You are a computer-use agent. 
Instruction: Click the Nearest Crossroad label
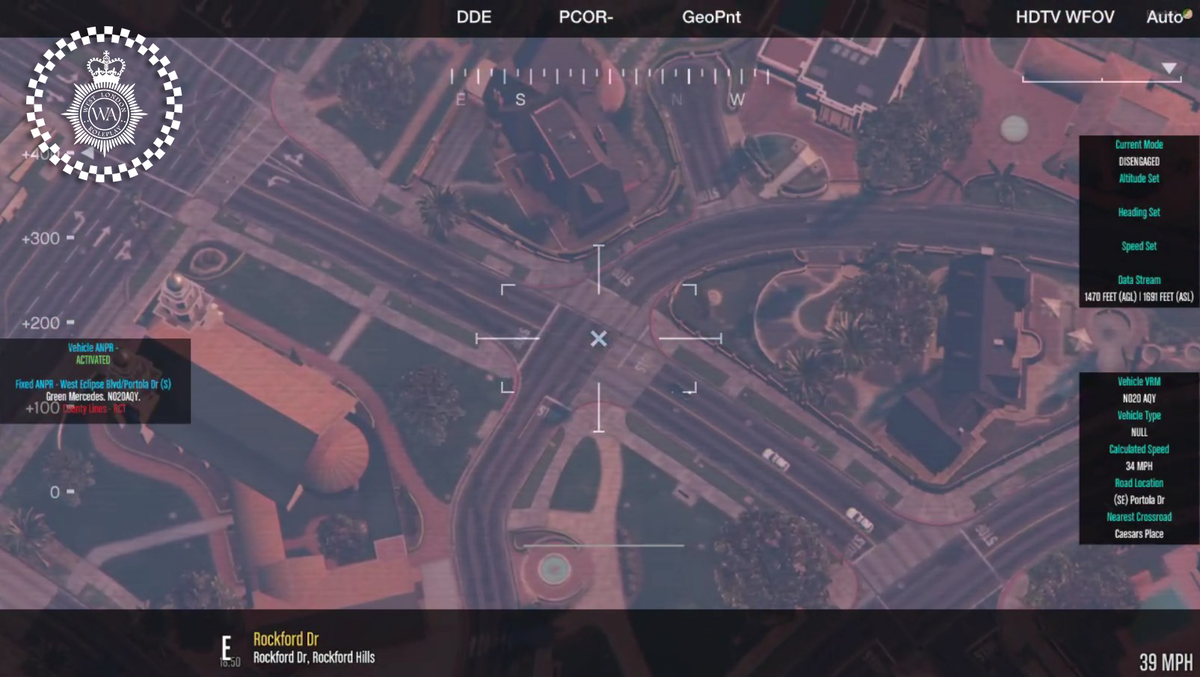click(1140, 517)
